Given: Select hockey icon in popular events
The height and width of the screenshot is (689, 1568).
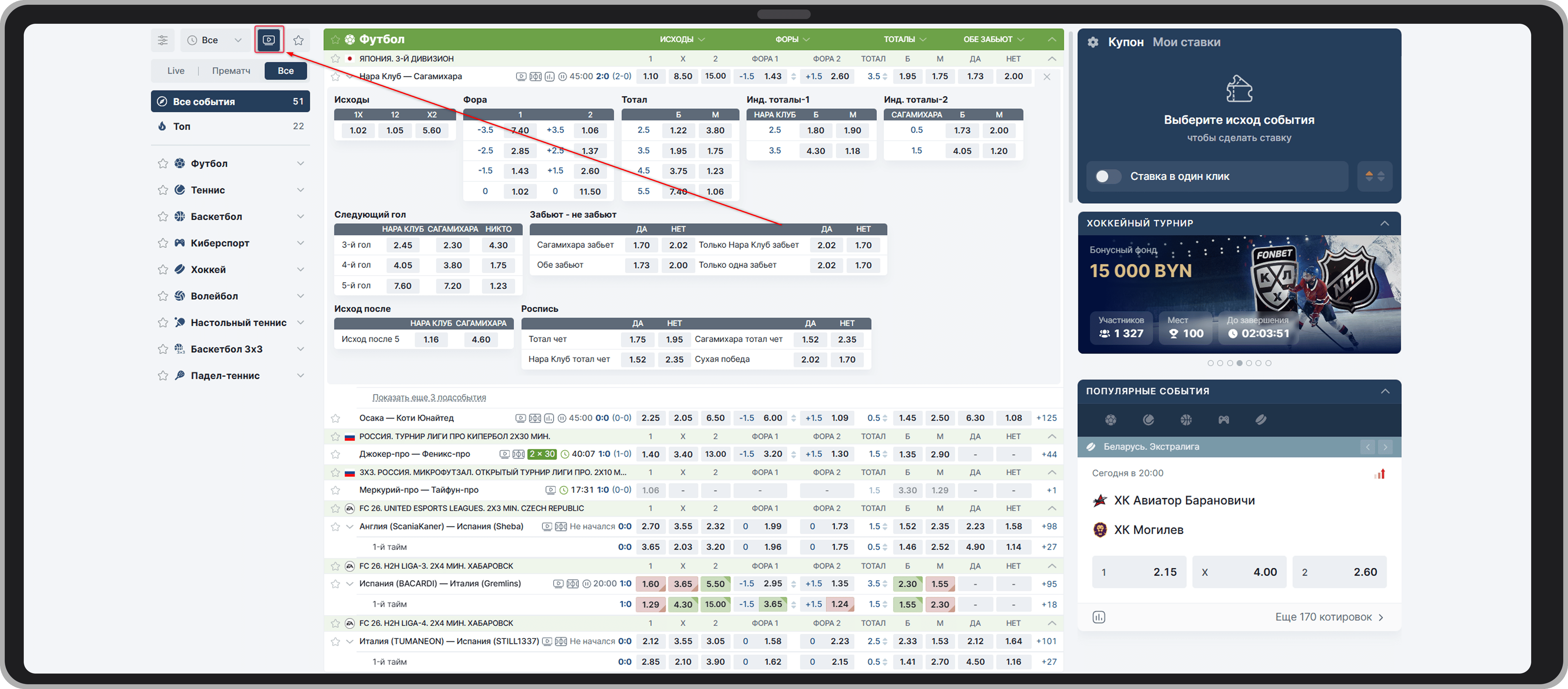Looking at the screenshot, I should 1261,419.
